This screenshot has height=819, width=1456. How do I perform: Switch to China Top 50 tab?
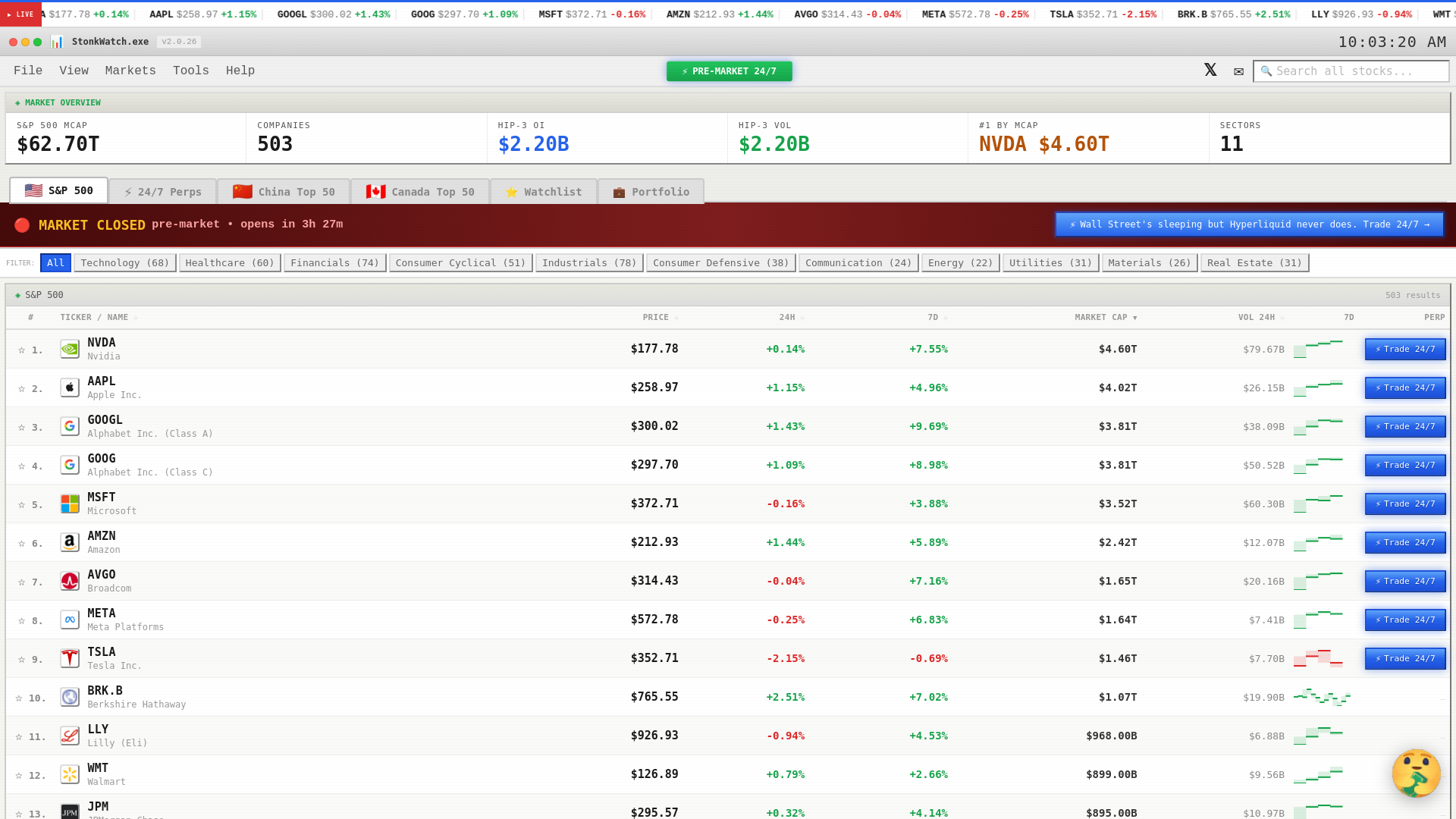coord(284,192)
